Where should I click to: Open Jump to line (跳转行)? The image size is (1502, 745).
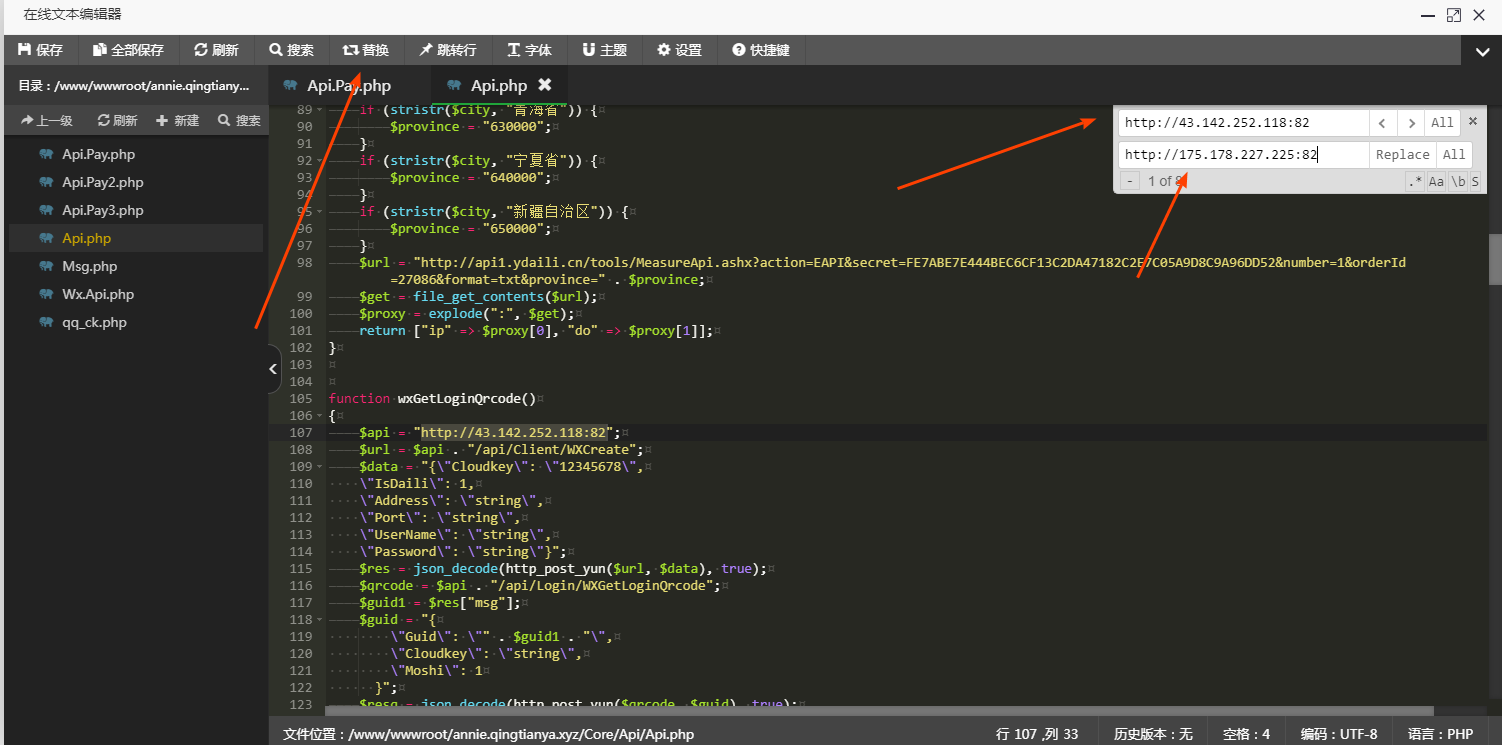(x=448, y=50)
